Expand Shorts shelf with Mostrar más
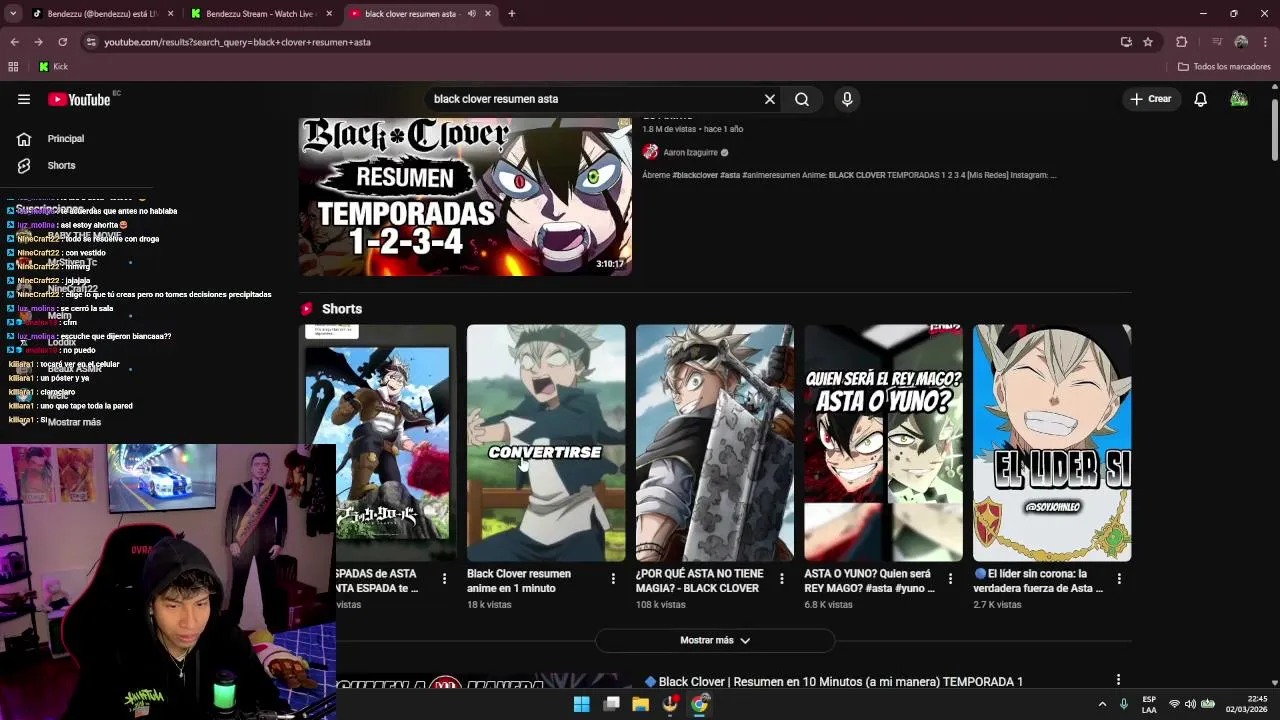This screenshot has width=1280, height=720. 715,640
